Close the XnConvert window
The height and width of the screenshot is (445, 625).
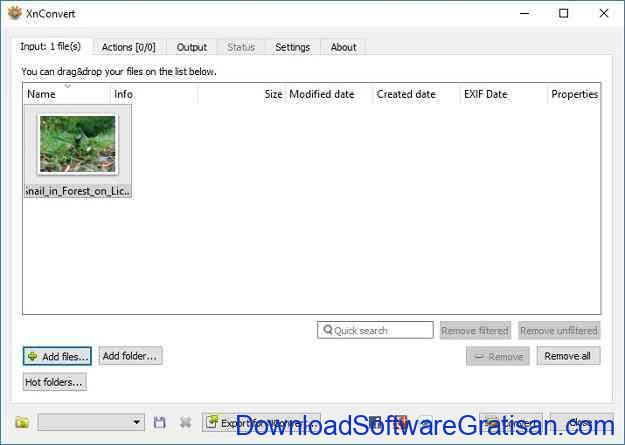(604, 13)
